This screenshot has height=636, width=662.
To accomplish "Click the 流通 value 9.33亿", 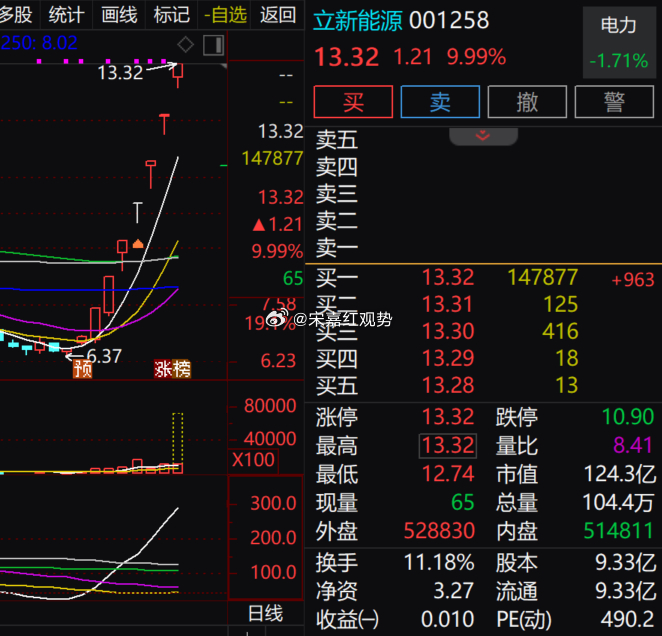I will pyautogui.click(x=626, y=591).
